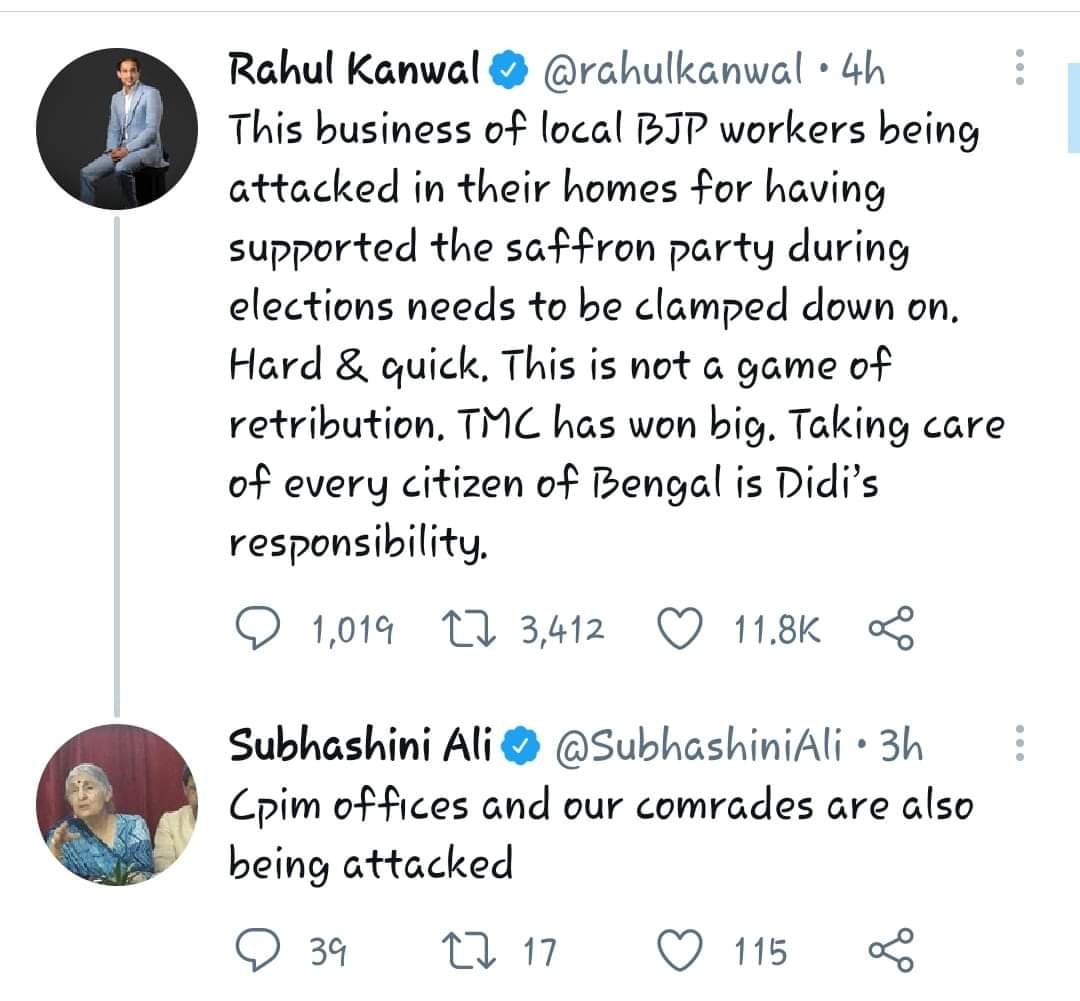Image resolution: width=1080 pixels, height=1001 pixels.
Task: Open Rahul Kanwal's display name
Action: pos(354,69)
